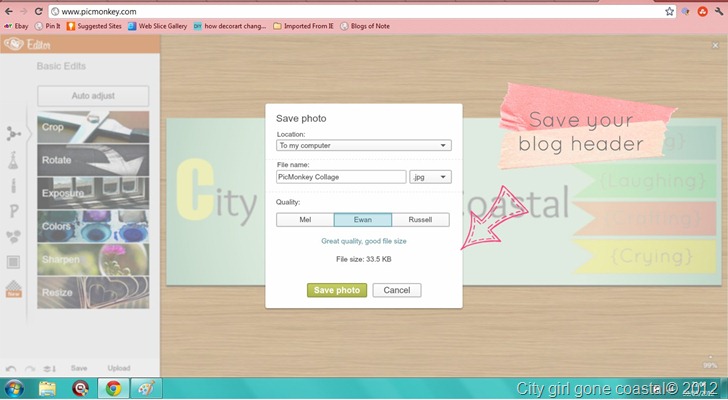Click the 'File size: 33.5 KB' text
Viewport: 728px width, 400px height.
pyautogui.click(x=364, y=259)
